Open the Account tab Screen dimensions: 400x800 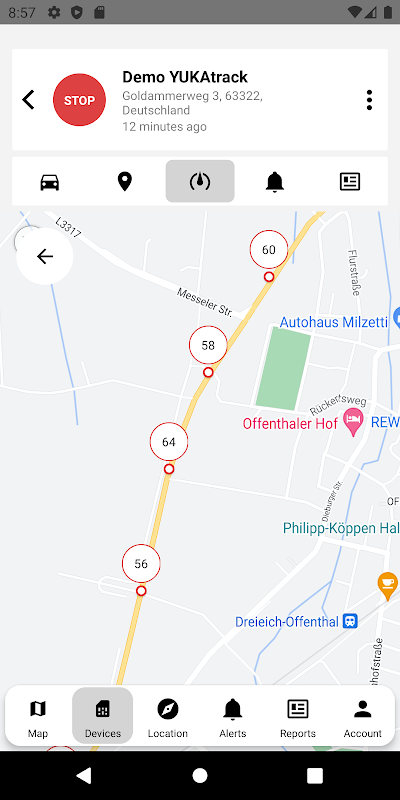point(363,719)
